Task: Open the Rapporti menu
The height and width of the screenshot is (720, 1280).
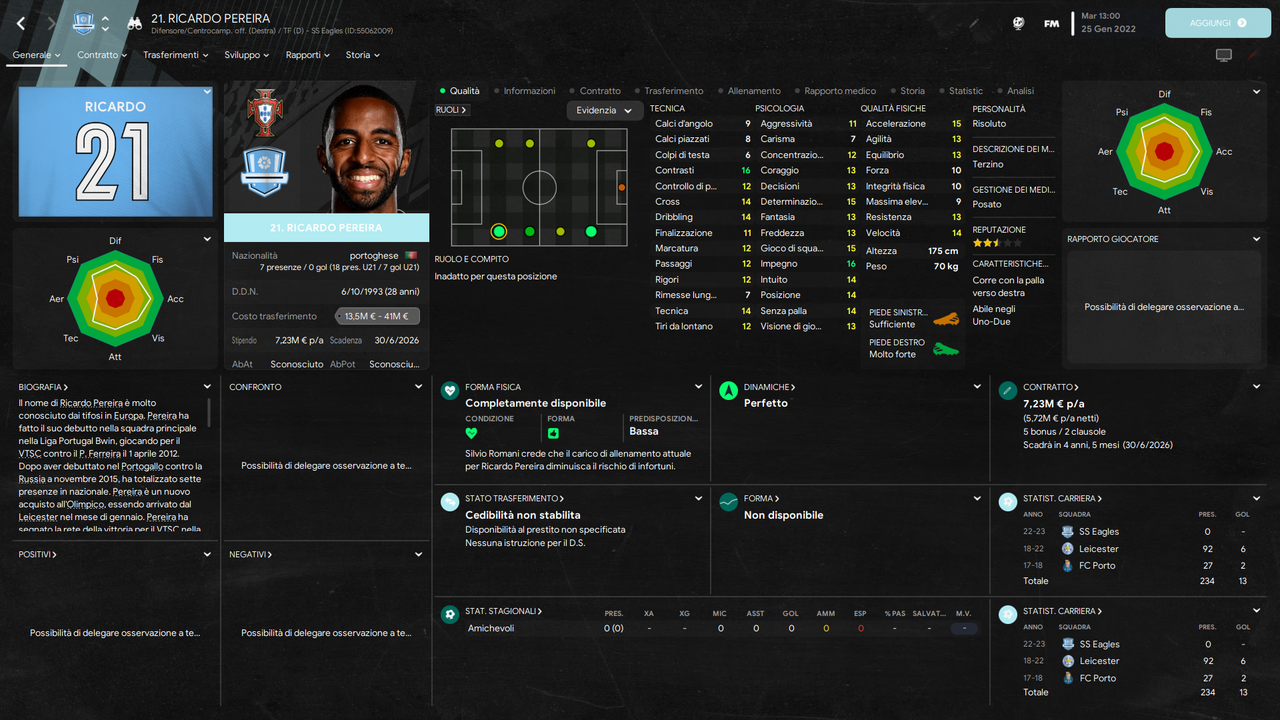Action: click(x=308, y=55)
